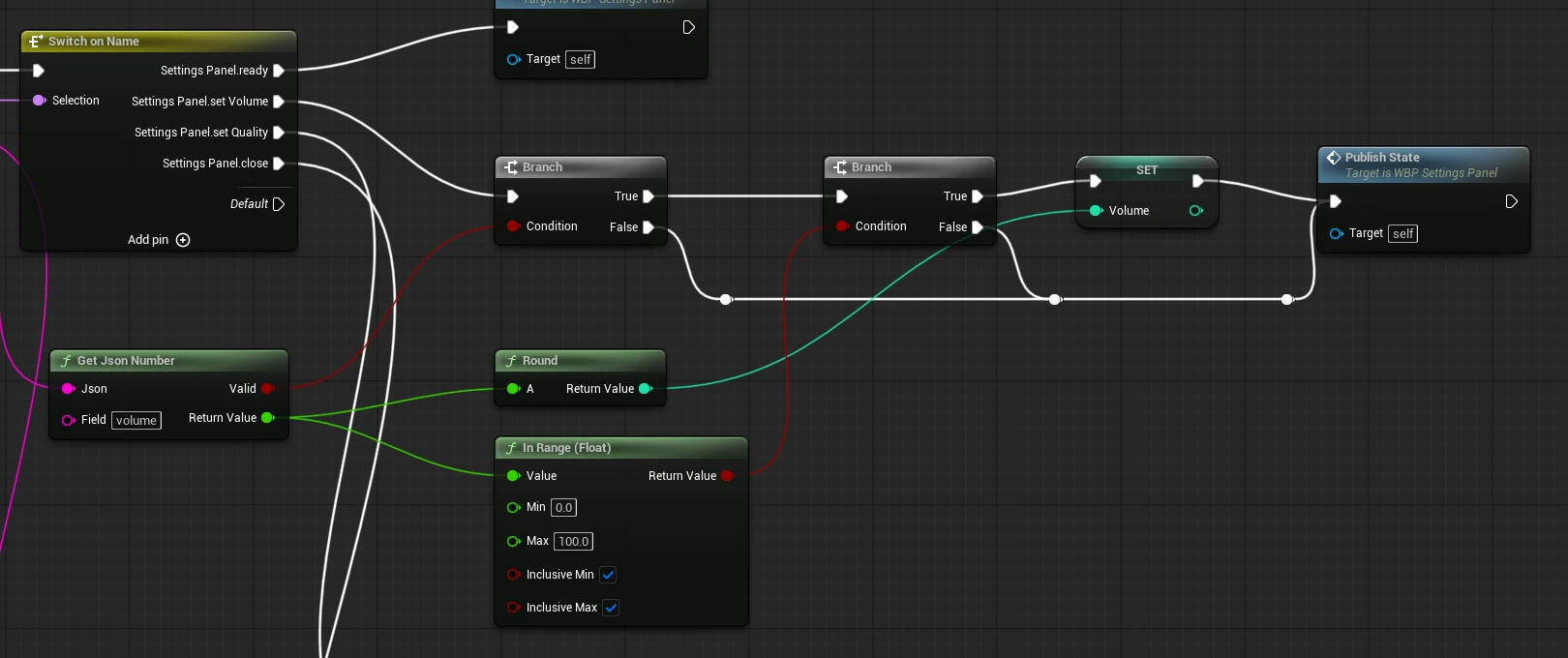This screenshot has width=1568, height=658.
Task: Click the Max input pin on In Range
Action: pos(514,542)
